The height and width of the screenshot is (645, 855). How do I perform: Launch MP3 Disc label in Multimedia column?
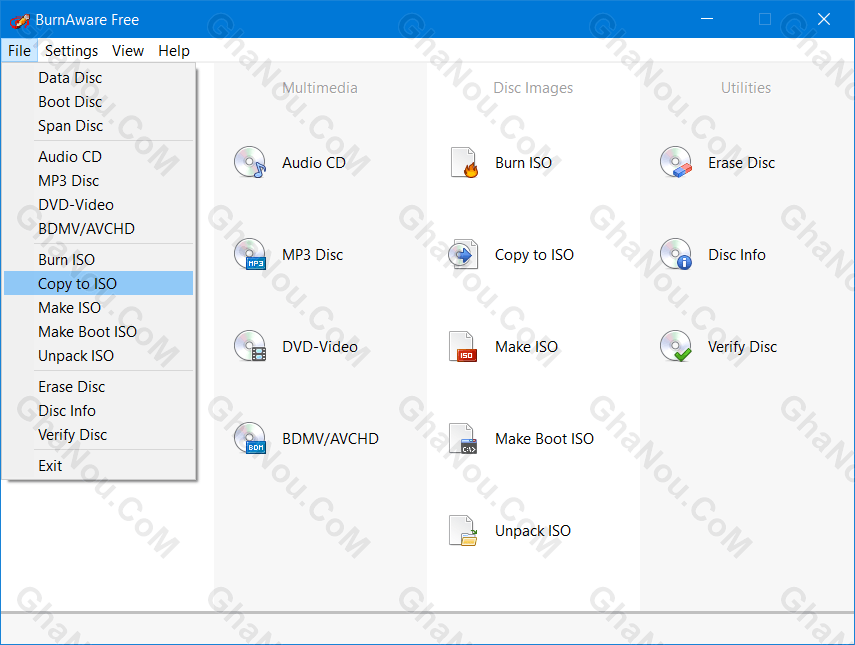pyautogui.click(x=312, y=255)
